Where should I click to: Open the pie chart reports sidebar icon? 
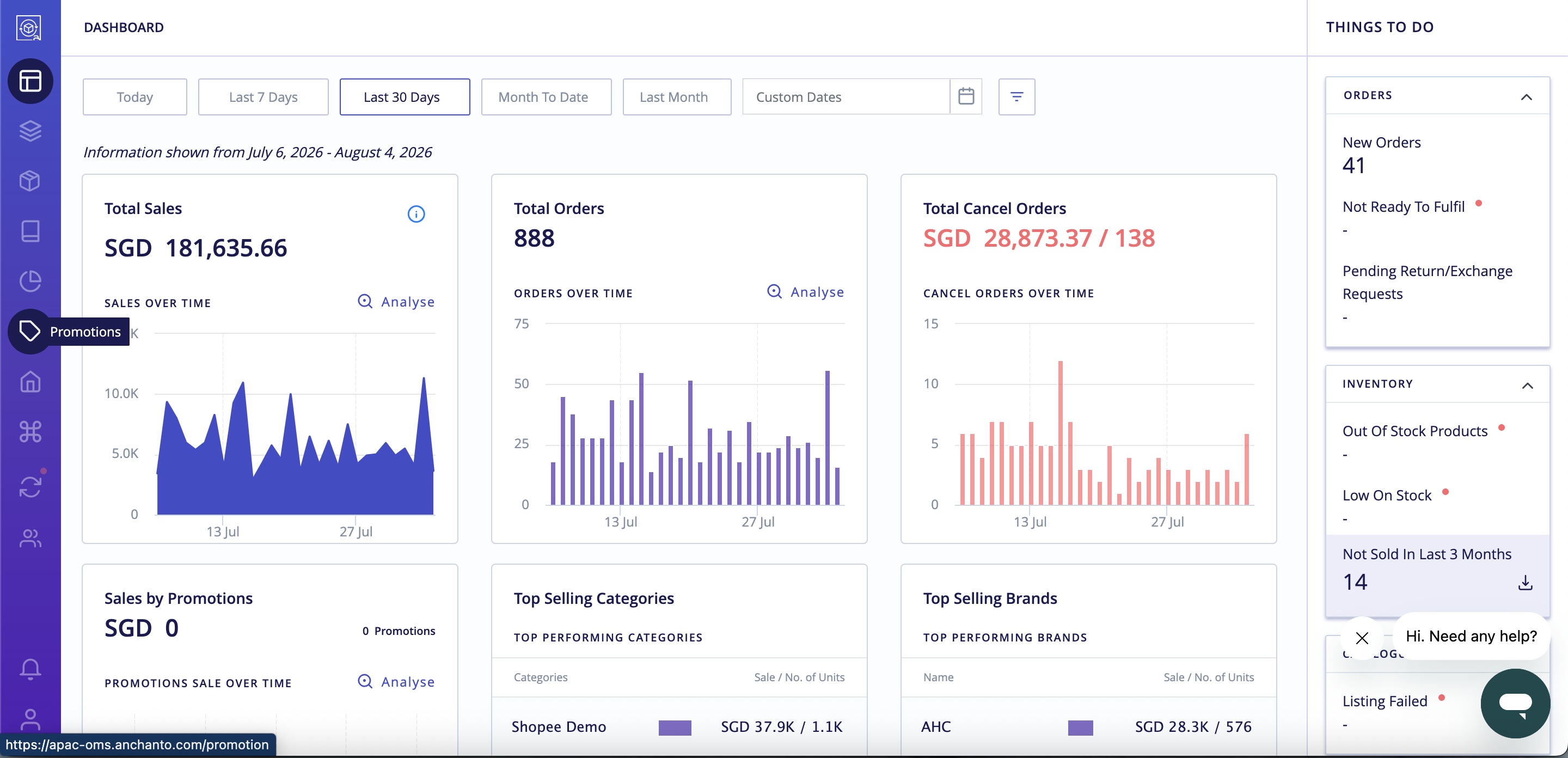[30, 280]
